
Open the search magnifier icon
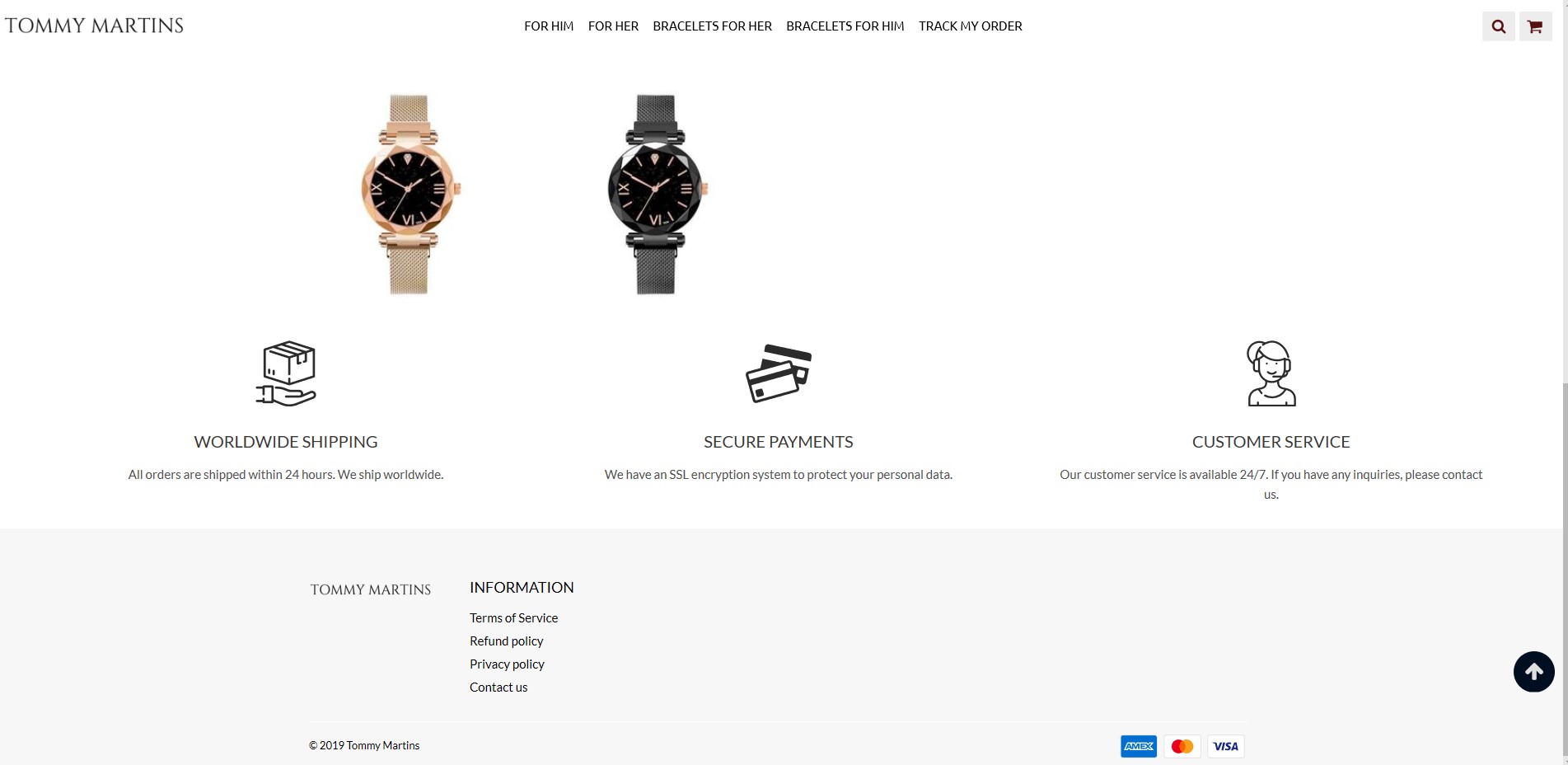pyautogui.click(x=1498, y=26)
